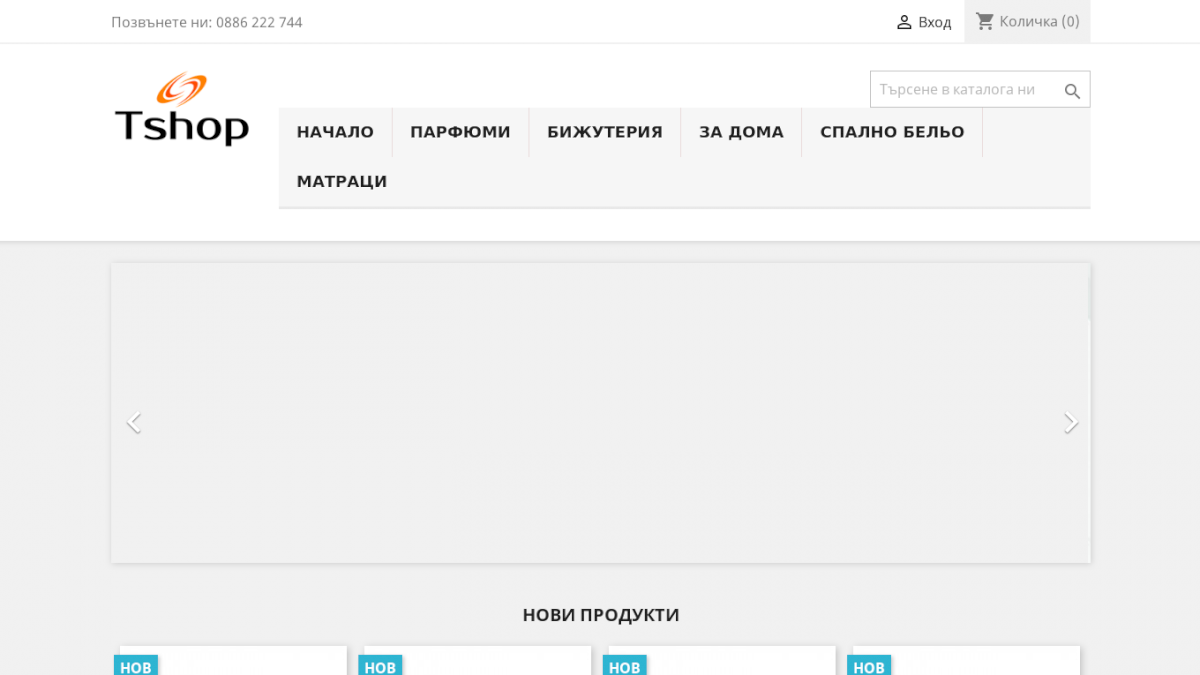The width and height of the screenshot is (1200, 675).
Task: Open the ПАРФЮМИ menu item
Action: coord(460,131)
